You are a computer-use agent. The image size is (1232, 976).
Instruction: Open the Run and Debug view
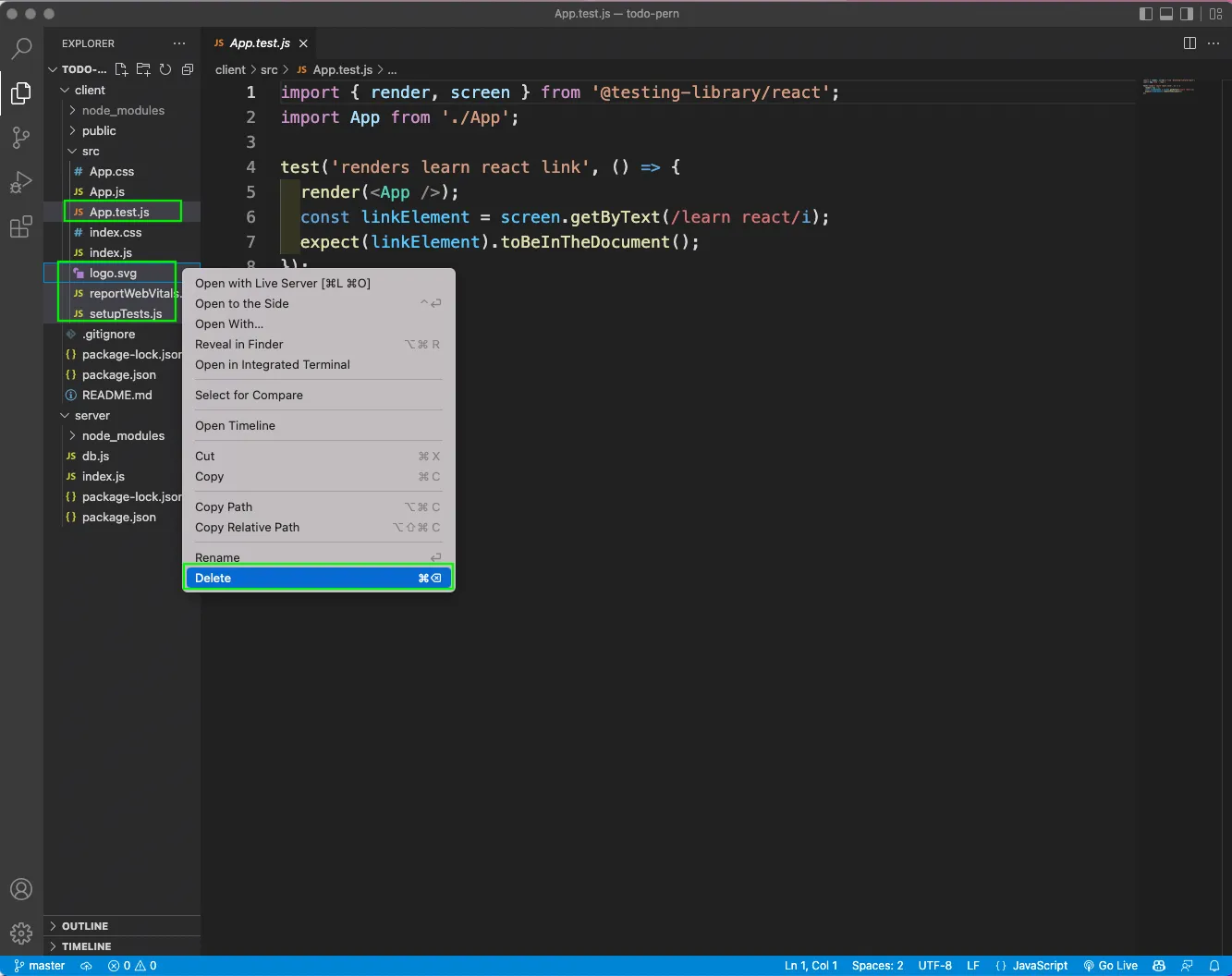(x=21, y=182)
